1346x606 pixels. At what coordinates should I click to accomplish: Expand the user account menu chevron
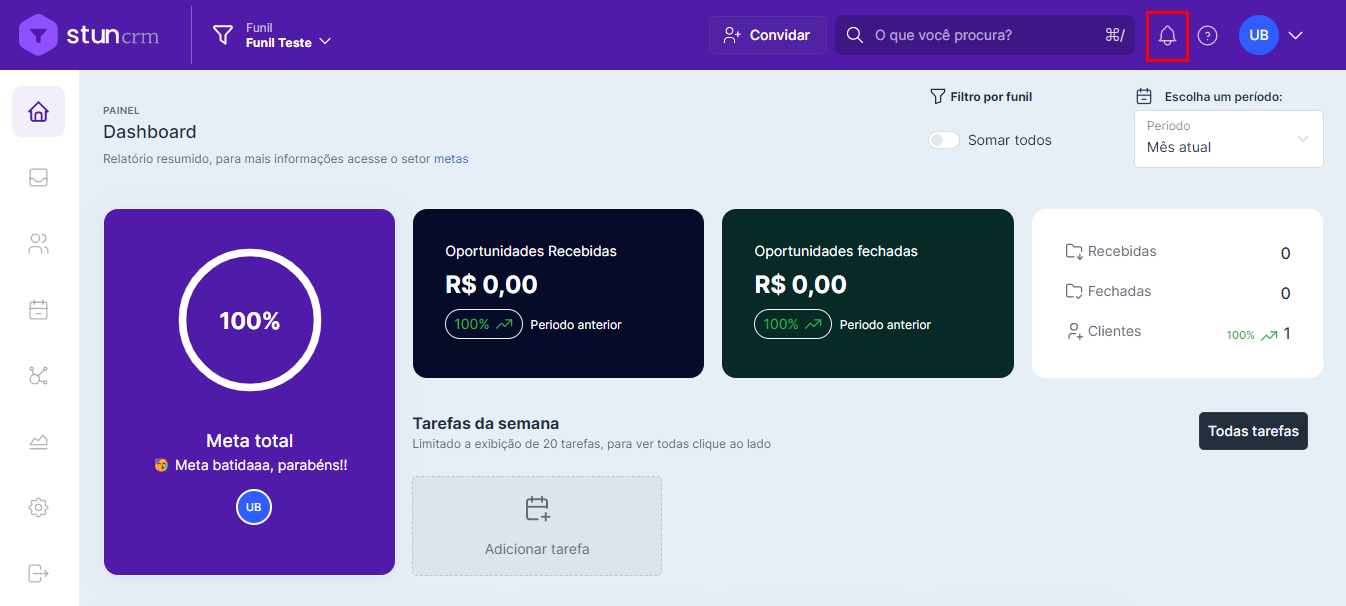click(x=1296, y=36)
